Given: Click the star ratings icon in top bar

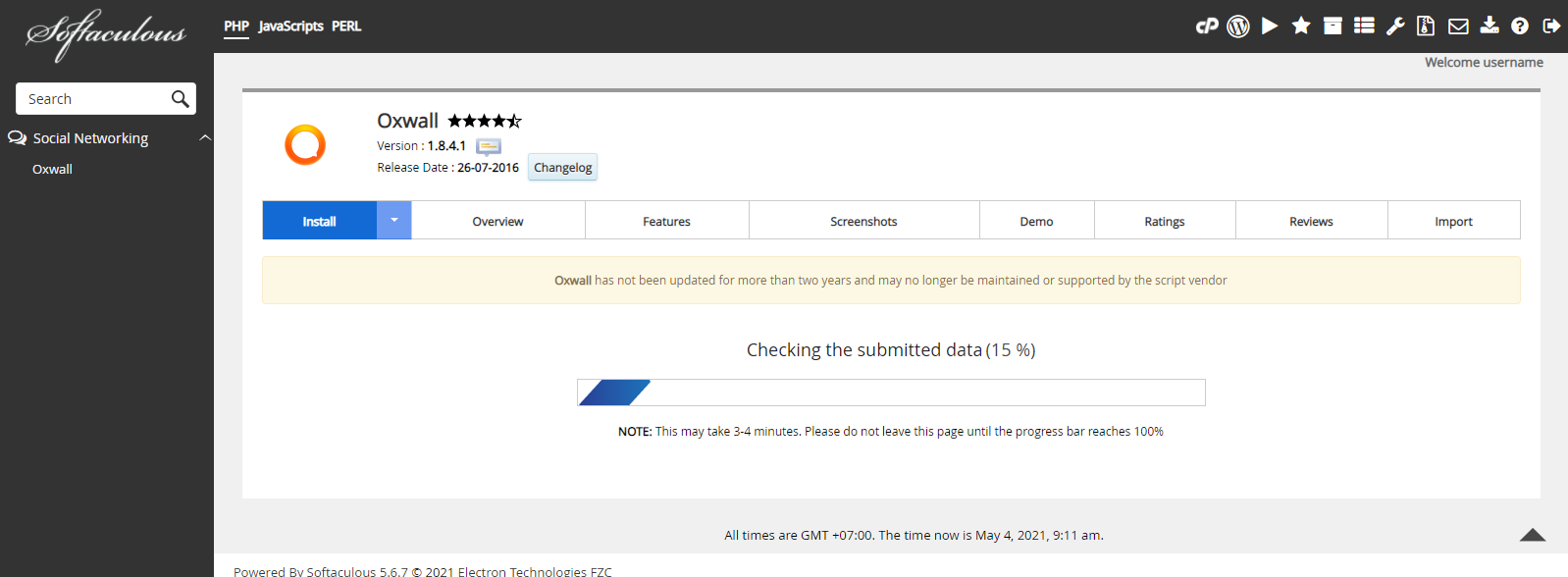Looking at the screenshot, I should (x=1301, y=26).
